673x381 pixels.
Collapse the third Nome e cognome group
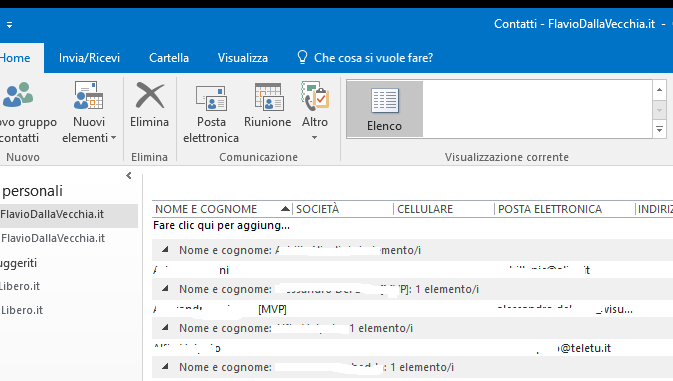pyautogui.click(x=165, y=327)
